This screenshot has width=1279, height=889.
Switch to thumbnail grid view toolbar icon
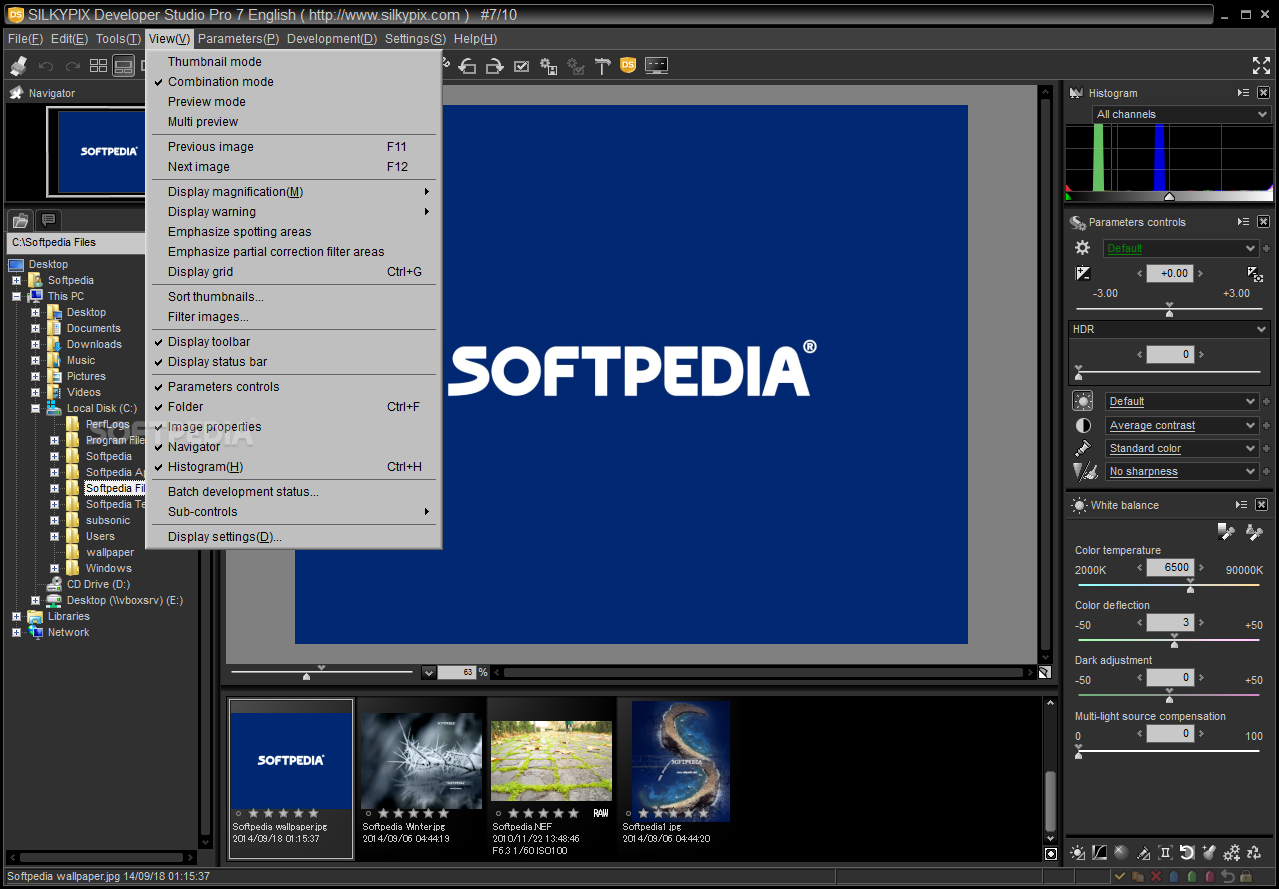tap(98, 66)
